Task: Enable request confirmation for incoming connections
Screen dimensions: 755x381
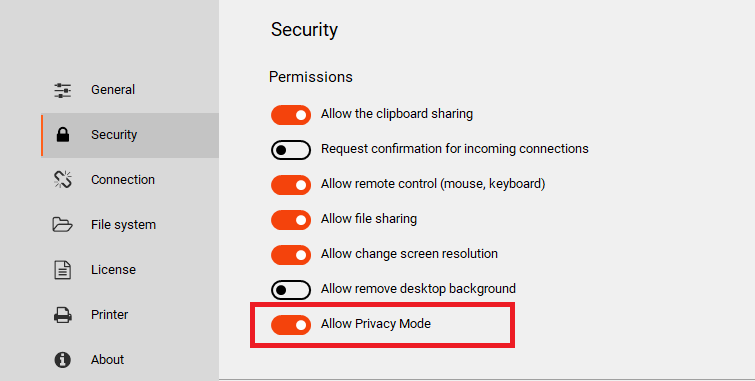Action: tap(291, 150)
